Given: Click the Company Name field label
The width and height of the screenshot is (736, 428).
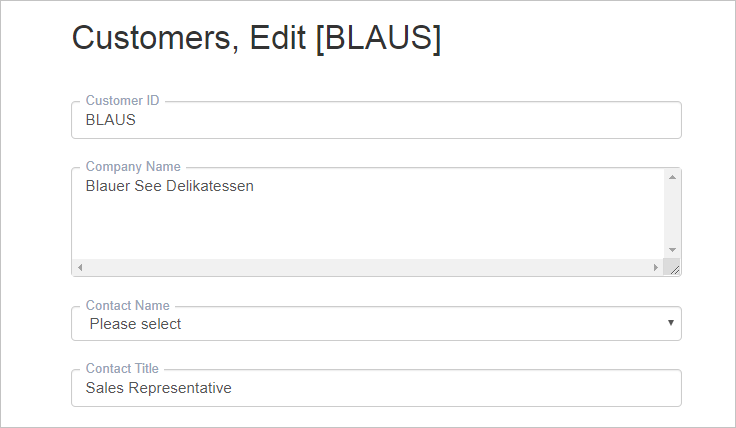Looking at the screenshot, I should click(x=133, y=167).
